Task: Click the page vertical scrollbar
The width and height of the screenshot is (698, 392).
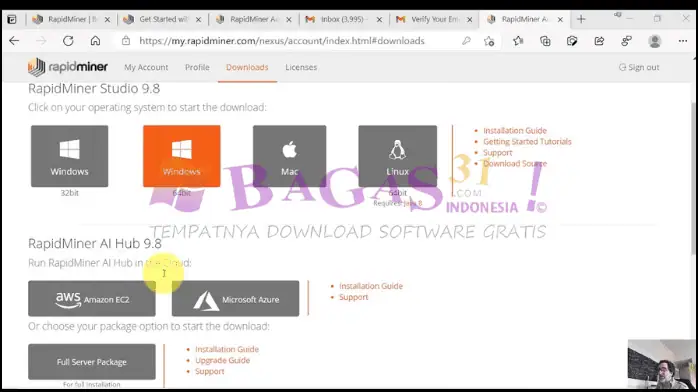Action: [694, 178]
